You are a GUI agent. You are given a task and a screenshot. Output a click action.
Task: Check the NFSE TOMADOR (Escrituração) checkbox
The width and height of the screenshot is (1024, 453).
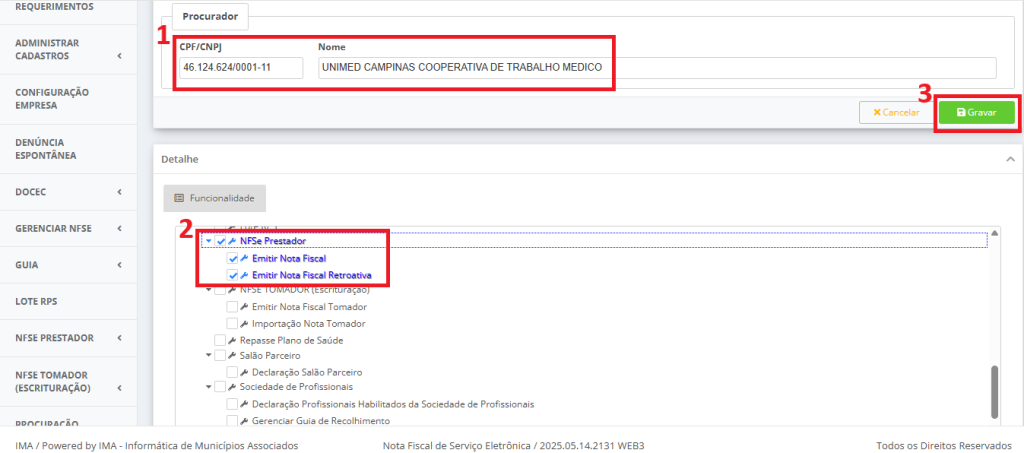click(220, 290)
